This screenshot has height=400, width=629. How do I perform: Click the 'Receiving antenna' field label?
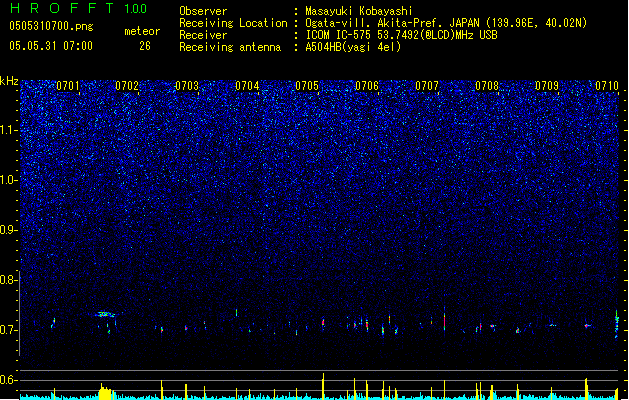click(x=230, y=47)
